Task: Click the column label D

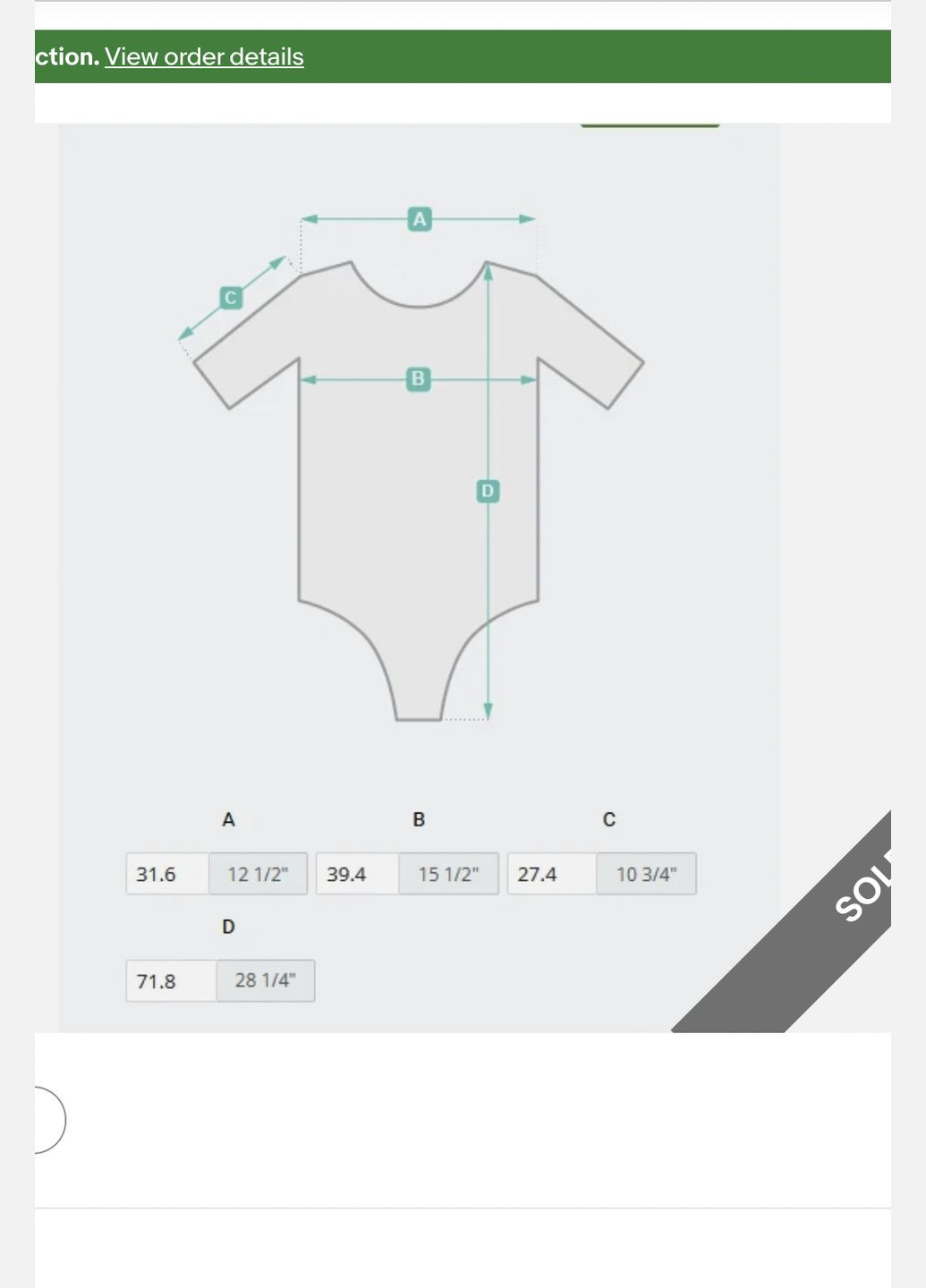Action: click(x=228, y=927)
